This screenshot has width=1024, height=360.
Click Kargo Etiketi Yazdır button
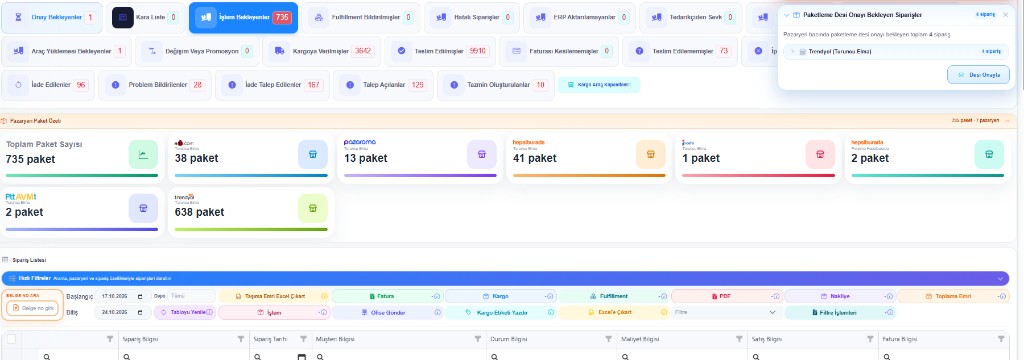(501, 312)
